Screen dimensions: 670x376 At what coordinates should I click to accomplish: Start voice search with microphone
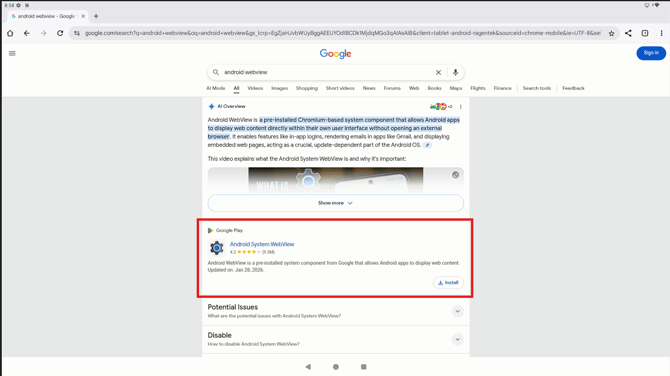pyautogui.click(x=455, y=72)
